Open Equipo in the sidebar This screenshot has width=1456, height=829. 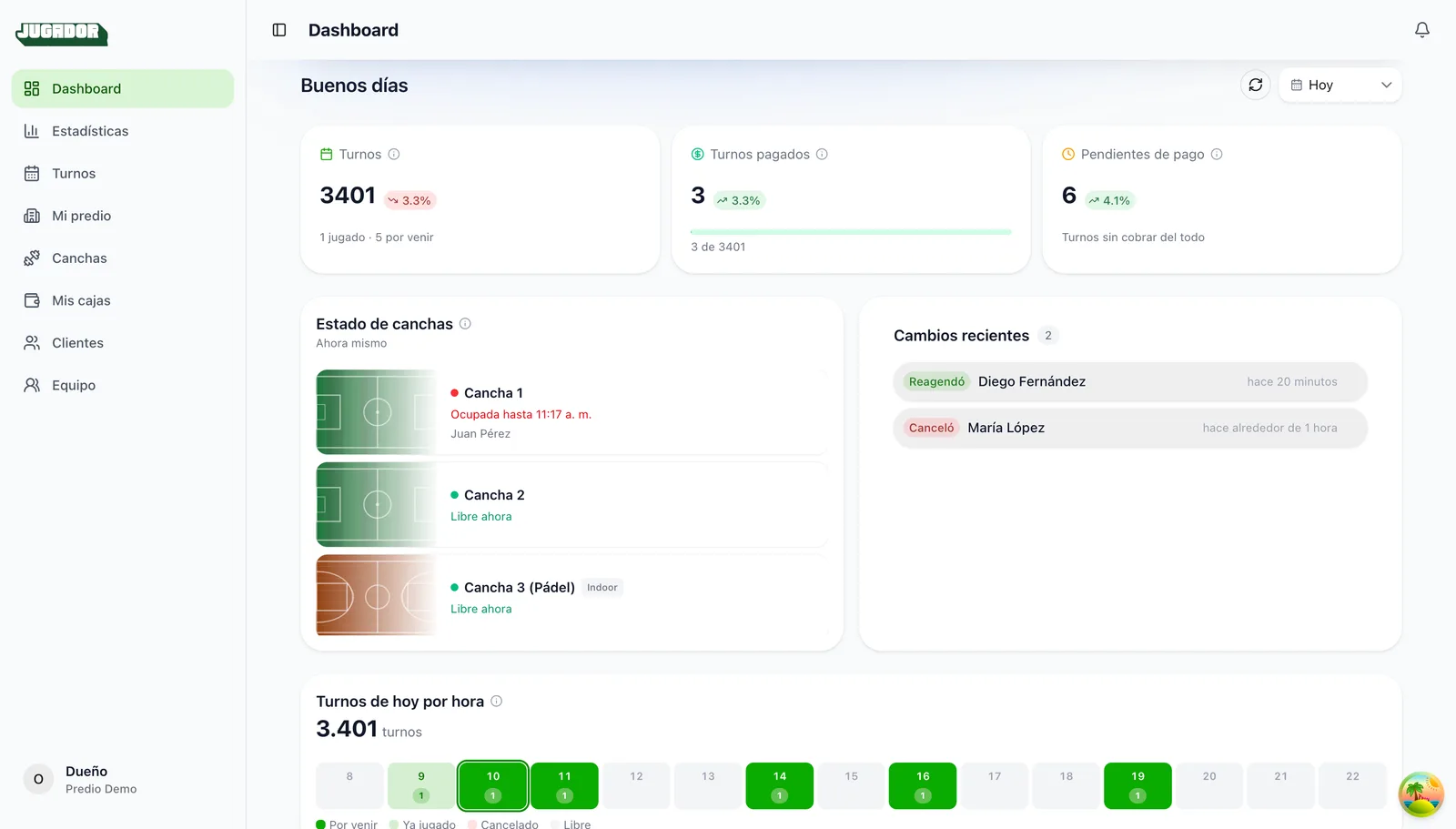click(123, 385)
